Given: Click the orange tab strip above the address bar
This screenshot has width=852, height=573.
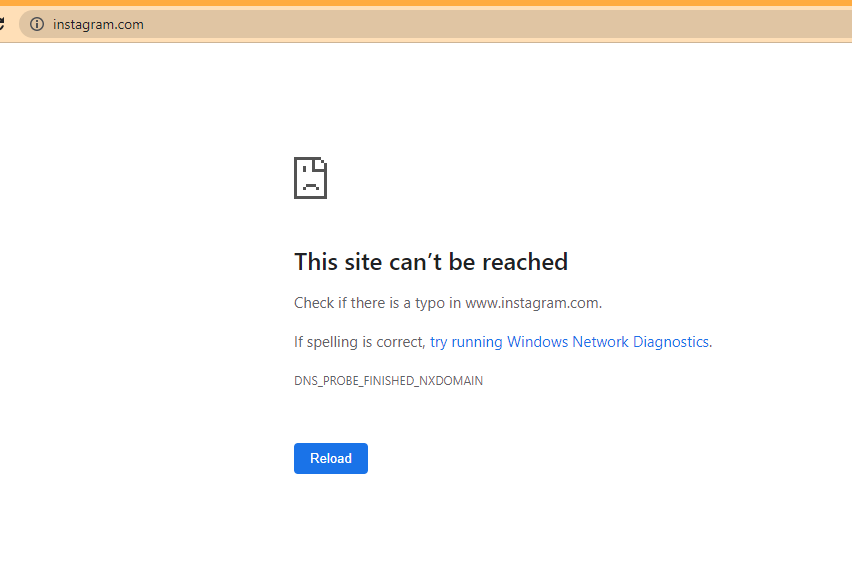Looking at the screenshot, I should [426, 3].
